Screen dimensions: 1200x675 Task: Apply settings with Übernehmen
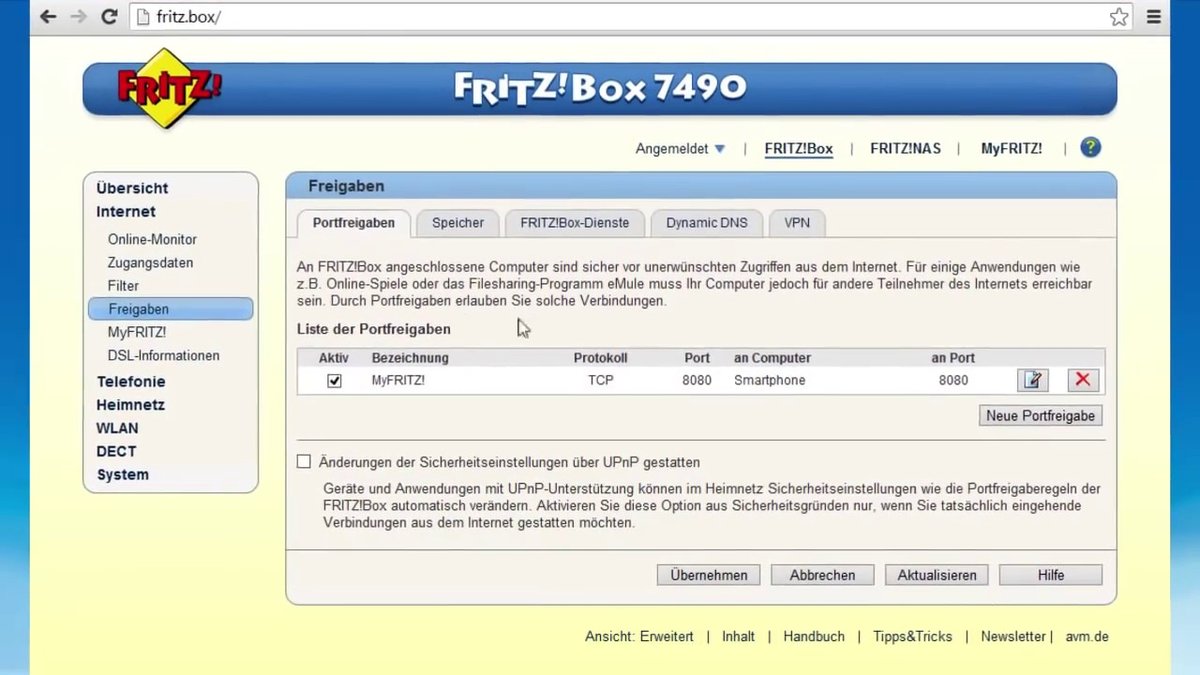tap(708, 575)
